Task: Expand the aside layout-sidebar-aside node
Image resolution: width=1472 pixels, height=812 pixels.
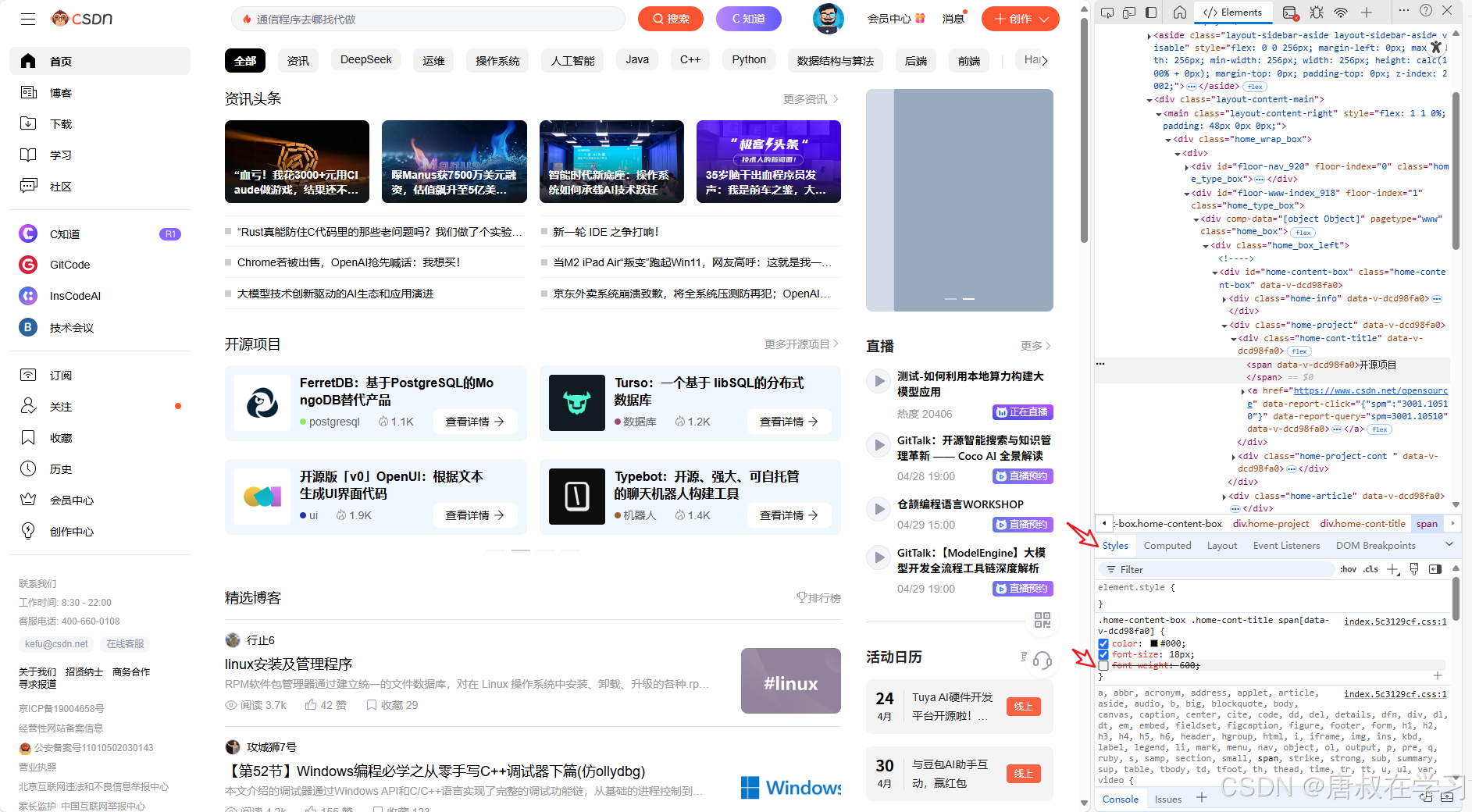Action: coord(1149,36)
